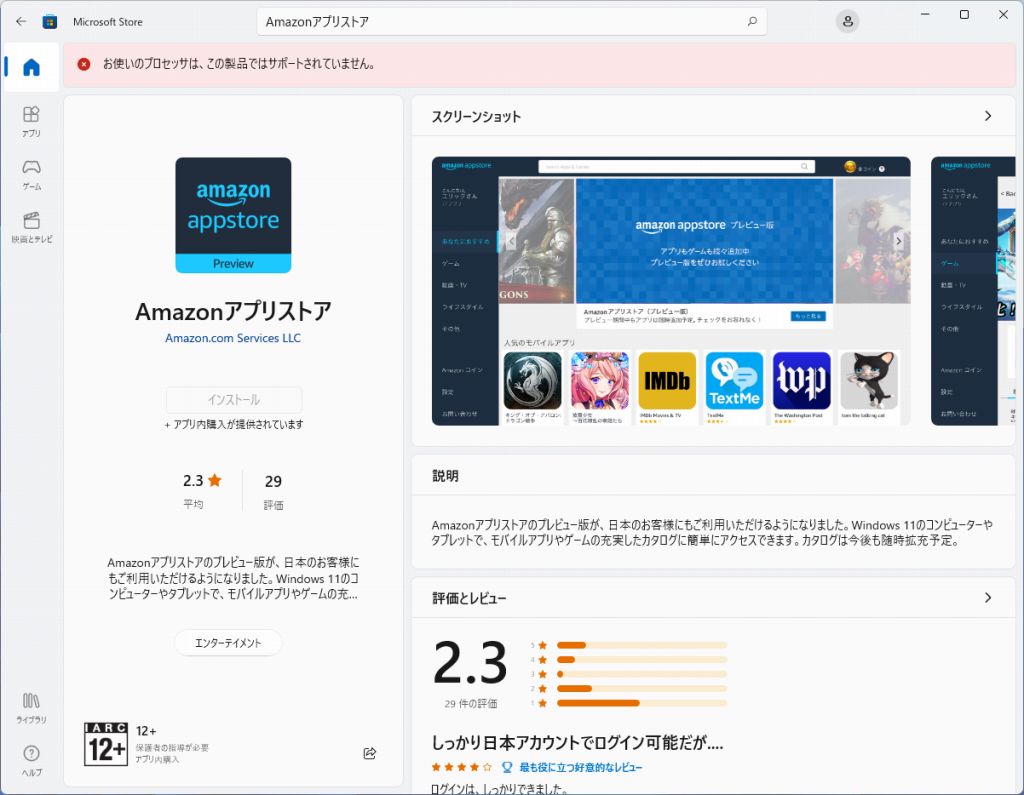
Task: Click the Washington Post icon in screenshot
Action: point(801,381)
